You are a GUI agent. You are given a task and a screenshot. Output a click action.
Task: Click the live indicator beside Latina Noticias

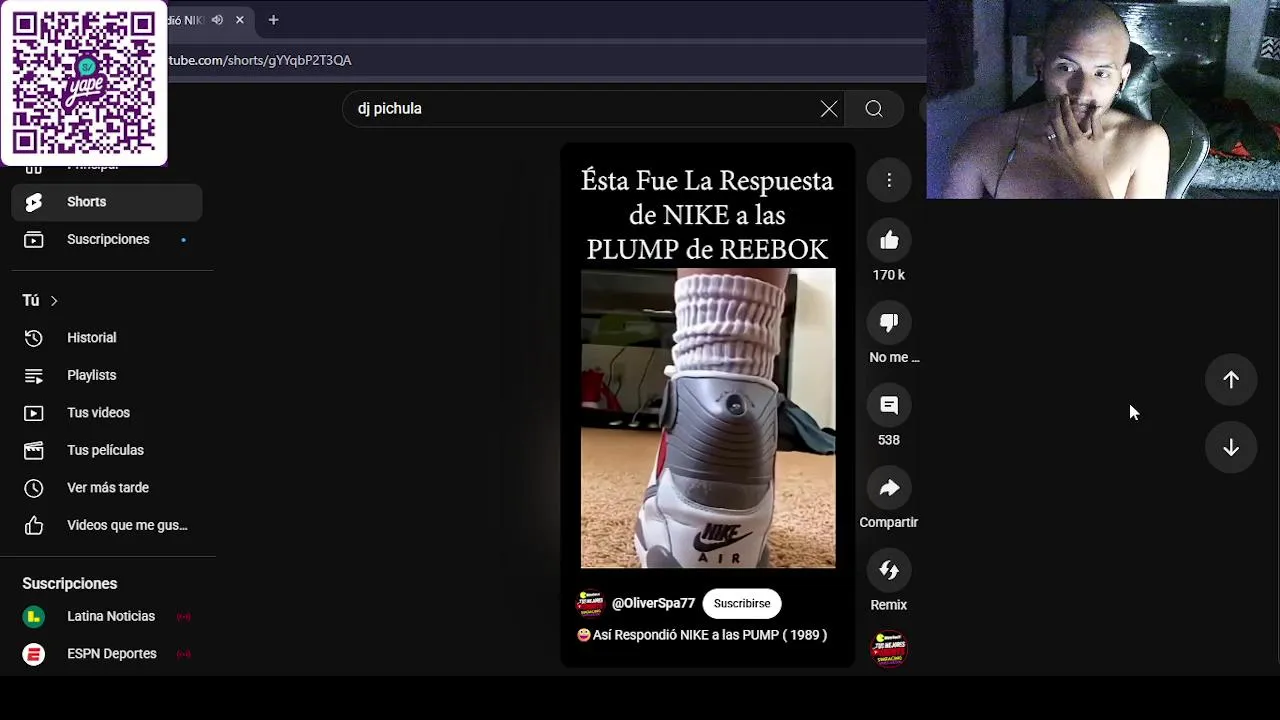(x=183, y=617)
